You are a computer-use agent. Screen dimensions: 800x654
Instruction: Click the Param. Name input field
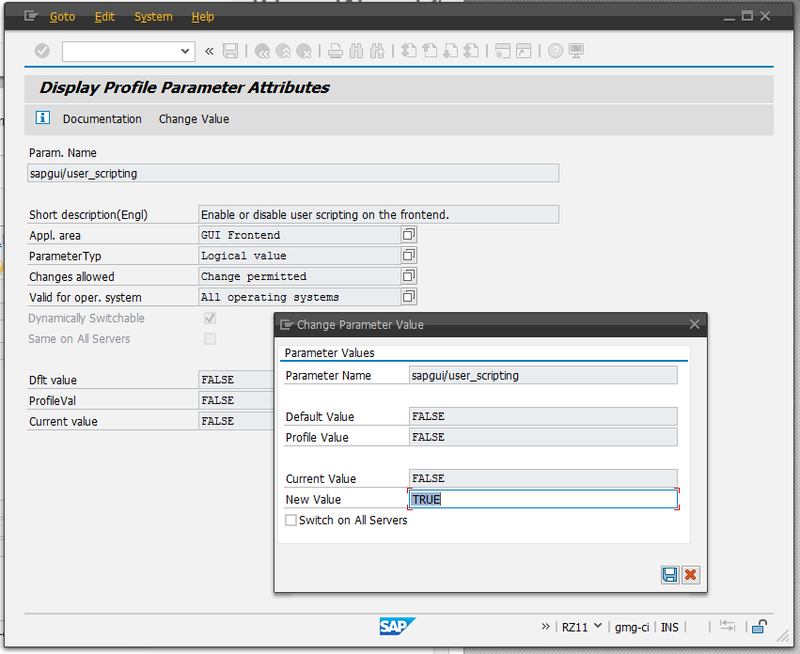(x=293, y=173)
